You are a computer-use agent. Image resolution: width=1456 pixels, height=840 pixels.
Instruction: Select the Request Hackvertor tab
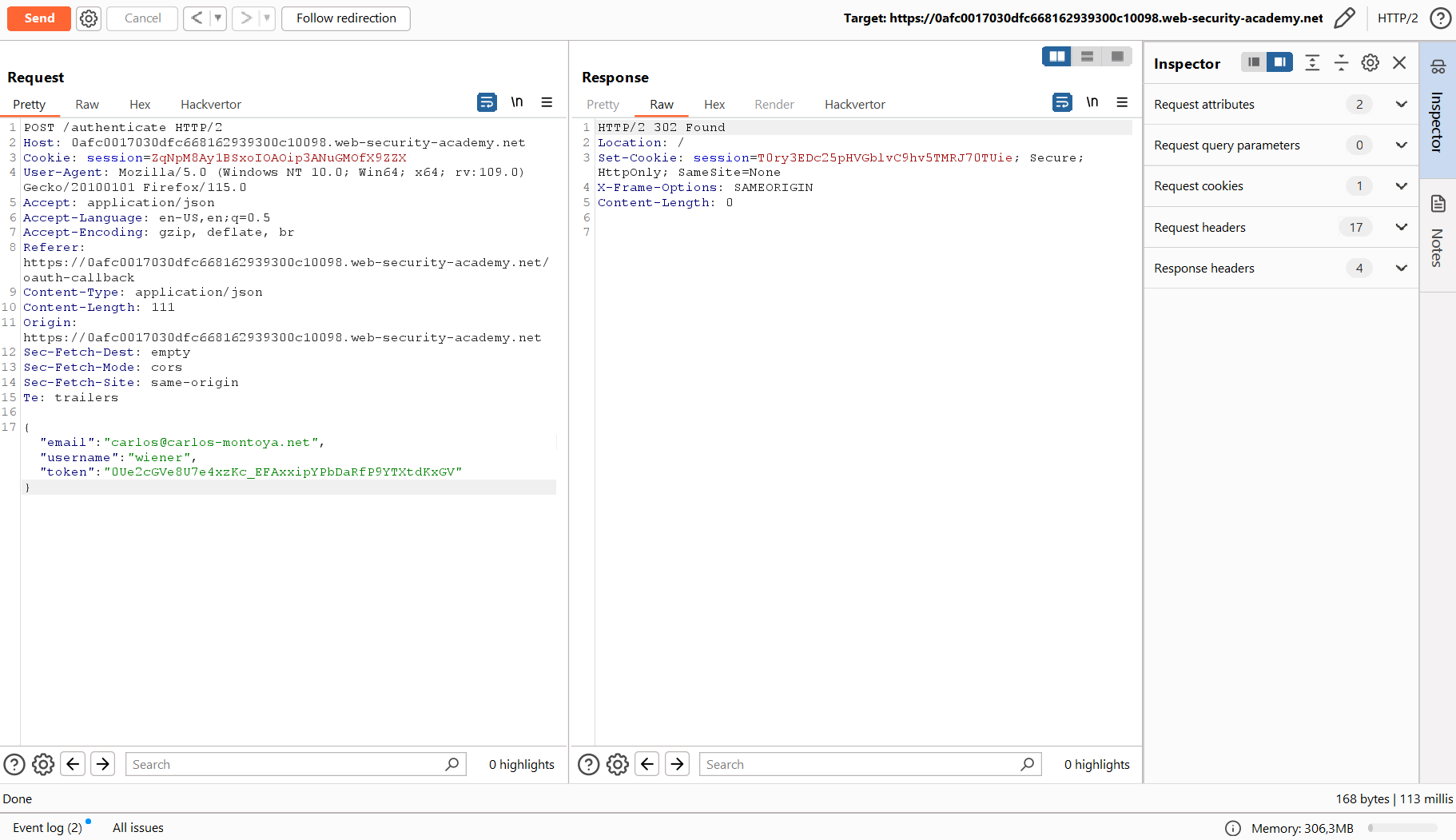point(211,105)
